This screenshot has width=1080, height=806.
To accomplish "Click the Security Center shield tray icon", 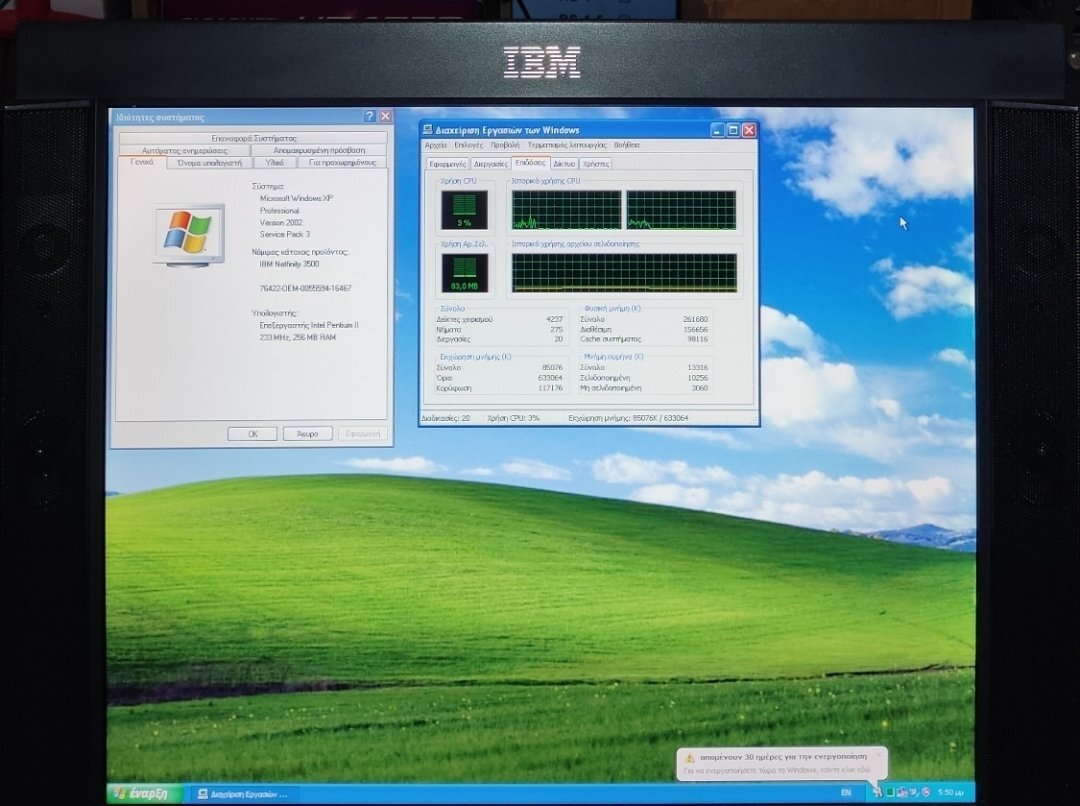I will (926, 792).
